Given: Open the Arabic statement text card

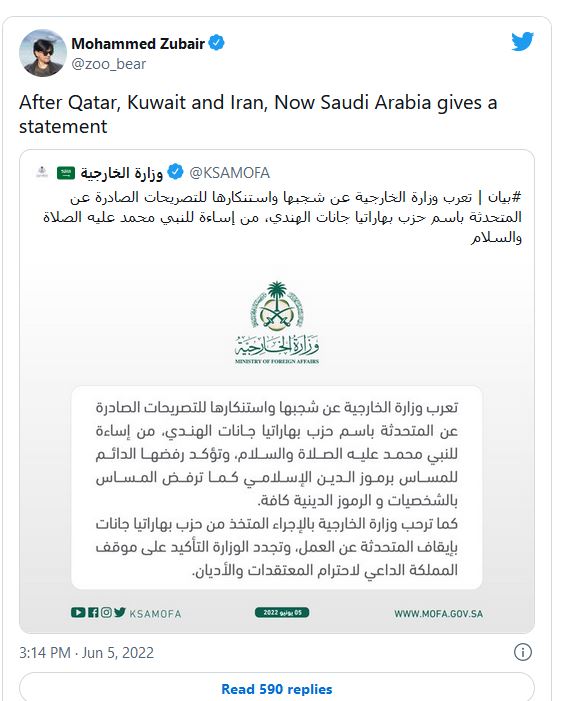Looking at the screenshot, I should 277,488.
